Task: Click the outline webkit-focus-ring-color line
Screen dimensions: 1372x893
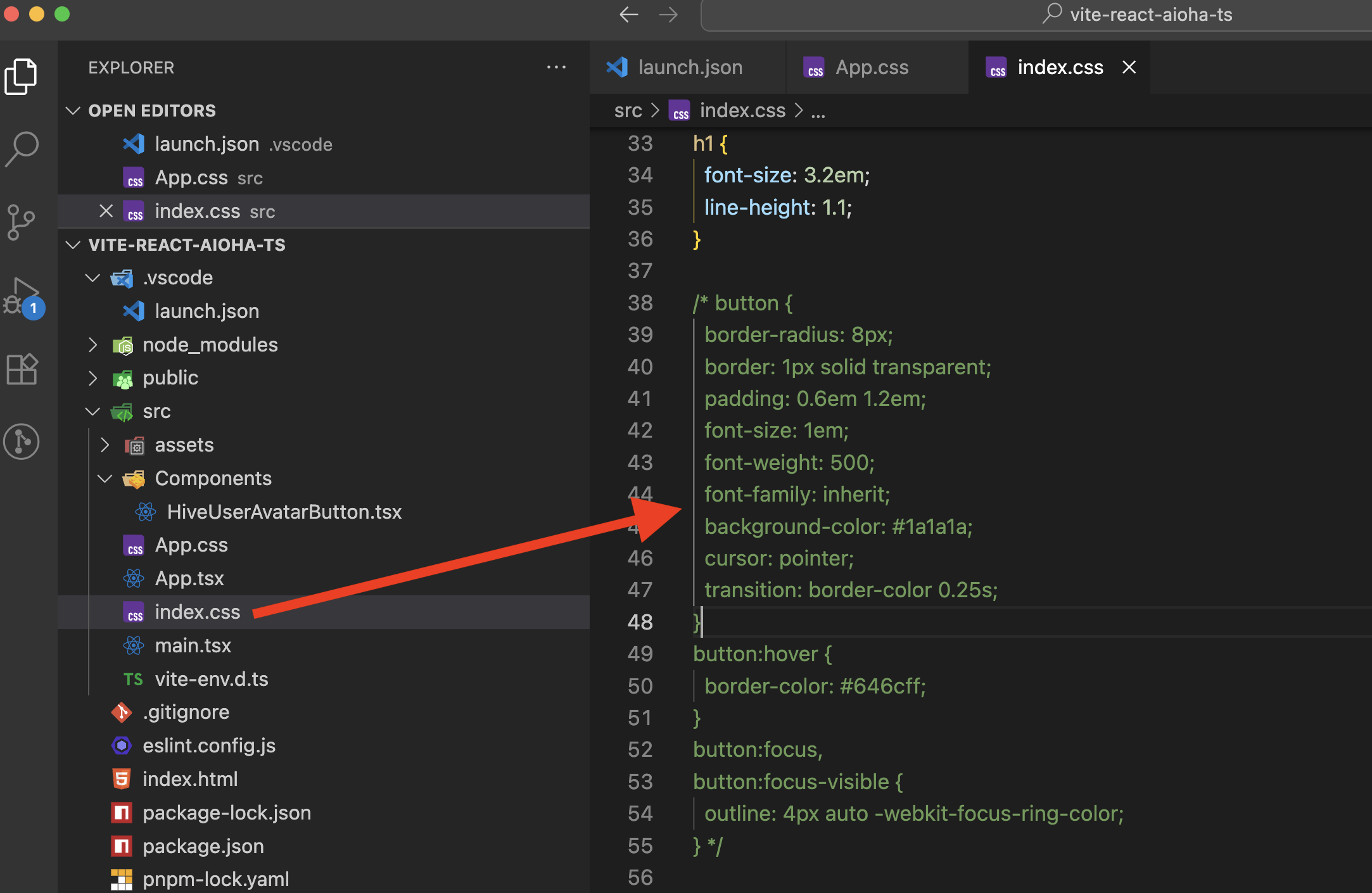Action: point(914,814)
